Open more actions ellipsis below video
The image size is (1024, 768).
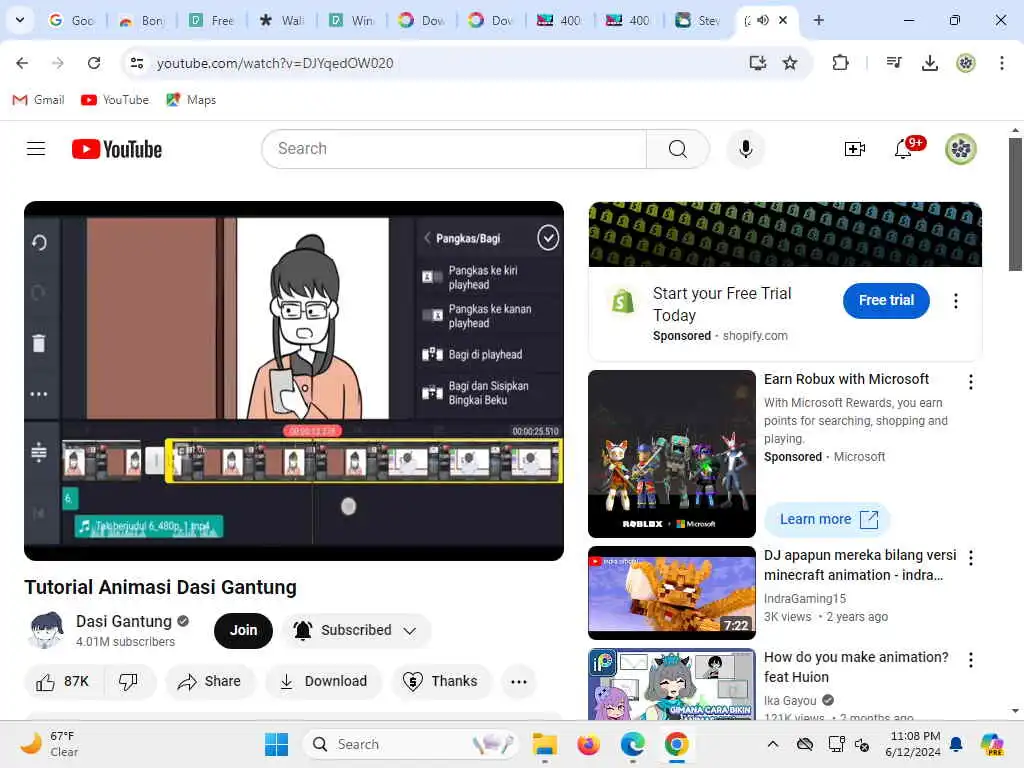(x=519, y=682)
